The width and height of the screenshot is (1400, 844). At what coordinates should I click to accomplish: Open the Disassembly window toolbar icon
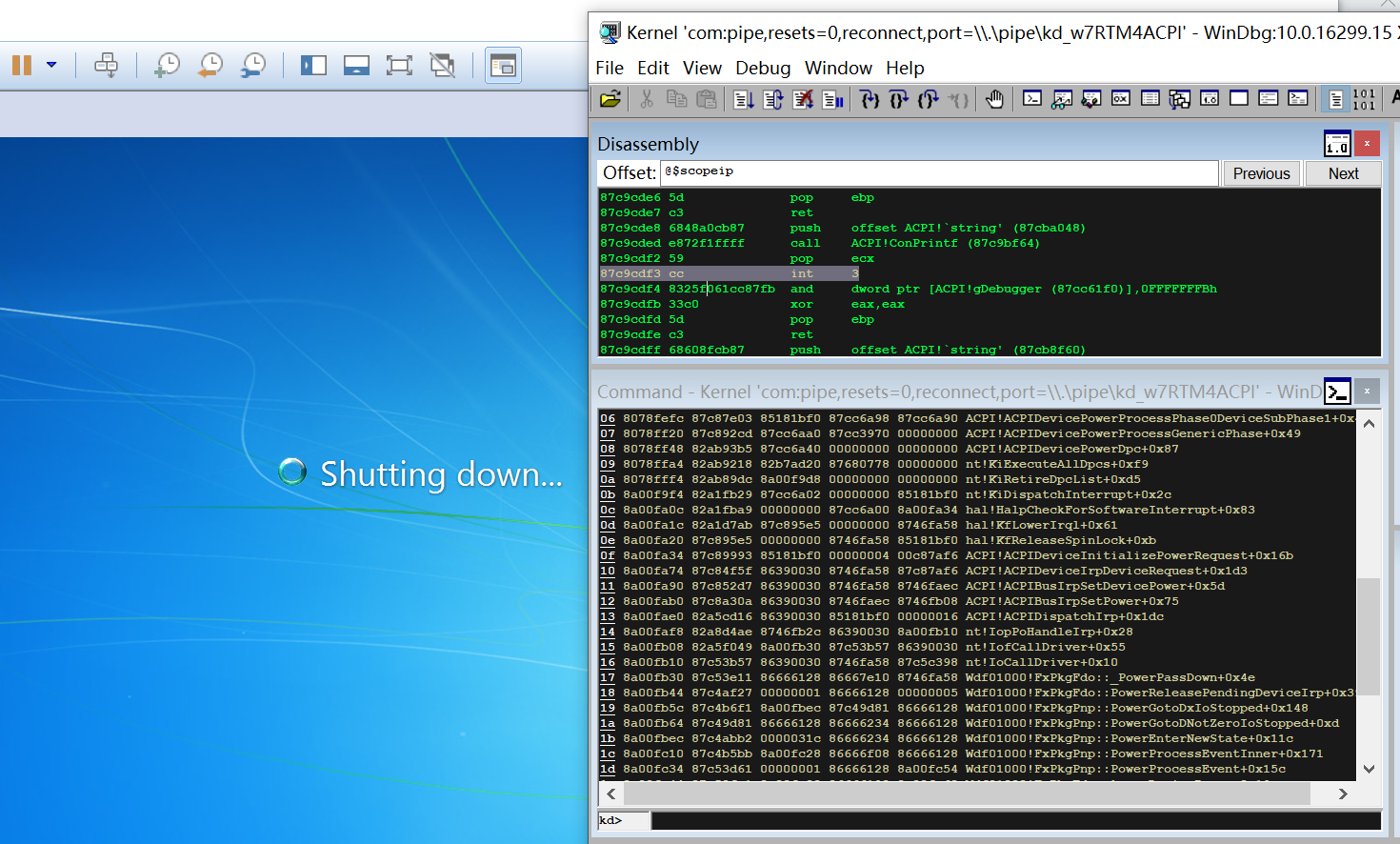pos(1210,98)
